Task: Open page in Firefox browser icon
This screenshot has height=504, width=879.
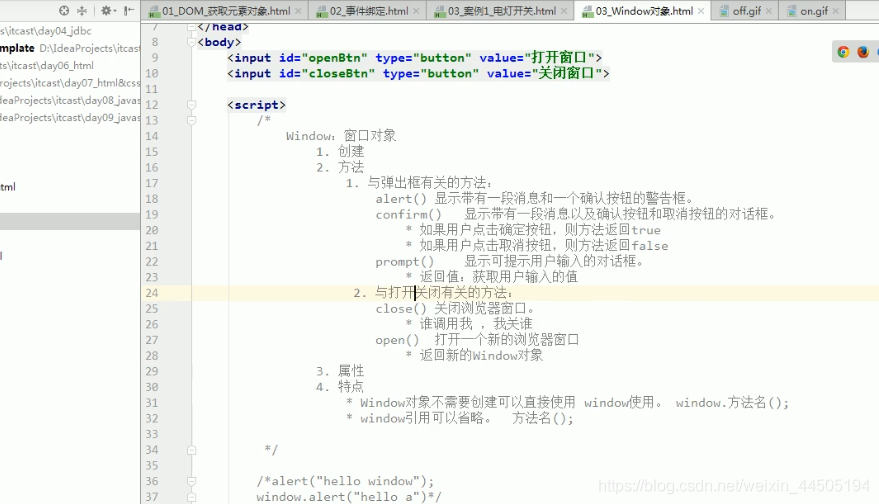Action: pos(863,52)
